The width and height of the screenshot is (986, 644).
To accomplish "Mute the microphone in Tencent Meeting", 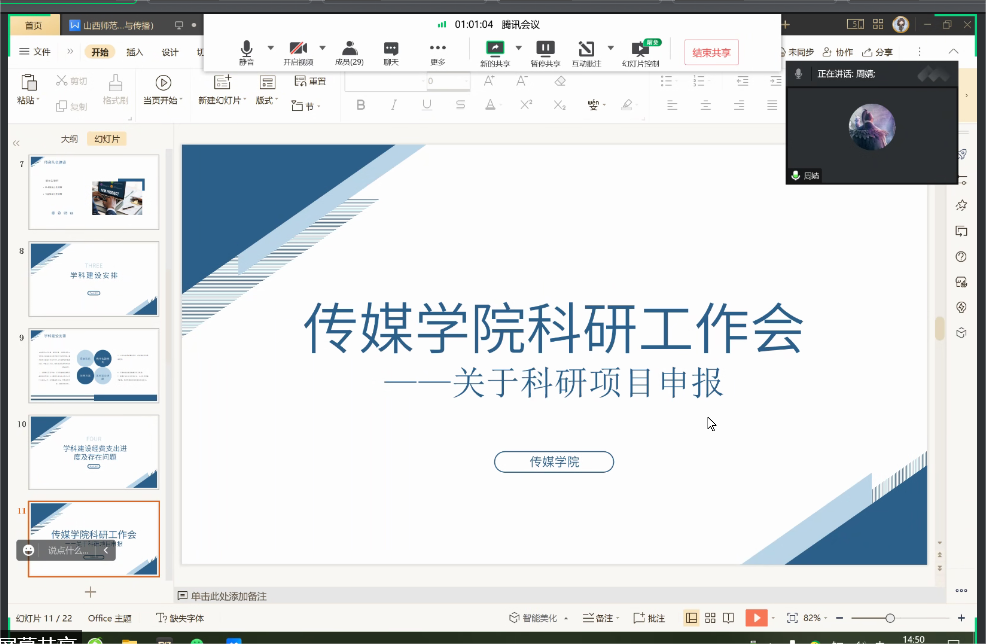I will pos(246,50).
